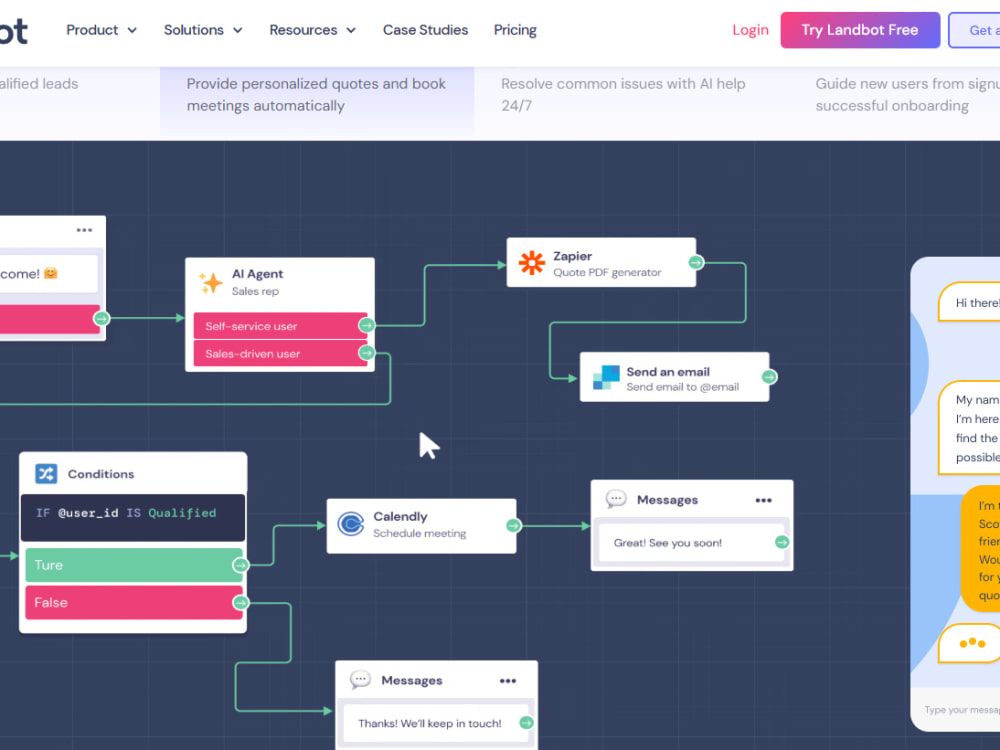Click the speech bubble icon of the Great! See you soon! block
The height and width of the screenshot is (750, 1000).
coord(615,499)
